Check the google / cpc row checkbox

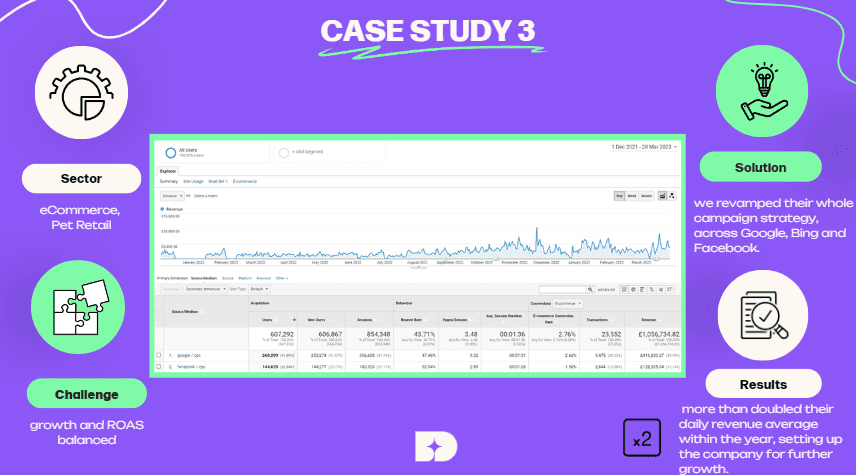click(159, 355)
